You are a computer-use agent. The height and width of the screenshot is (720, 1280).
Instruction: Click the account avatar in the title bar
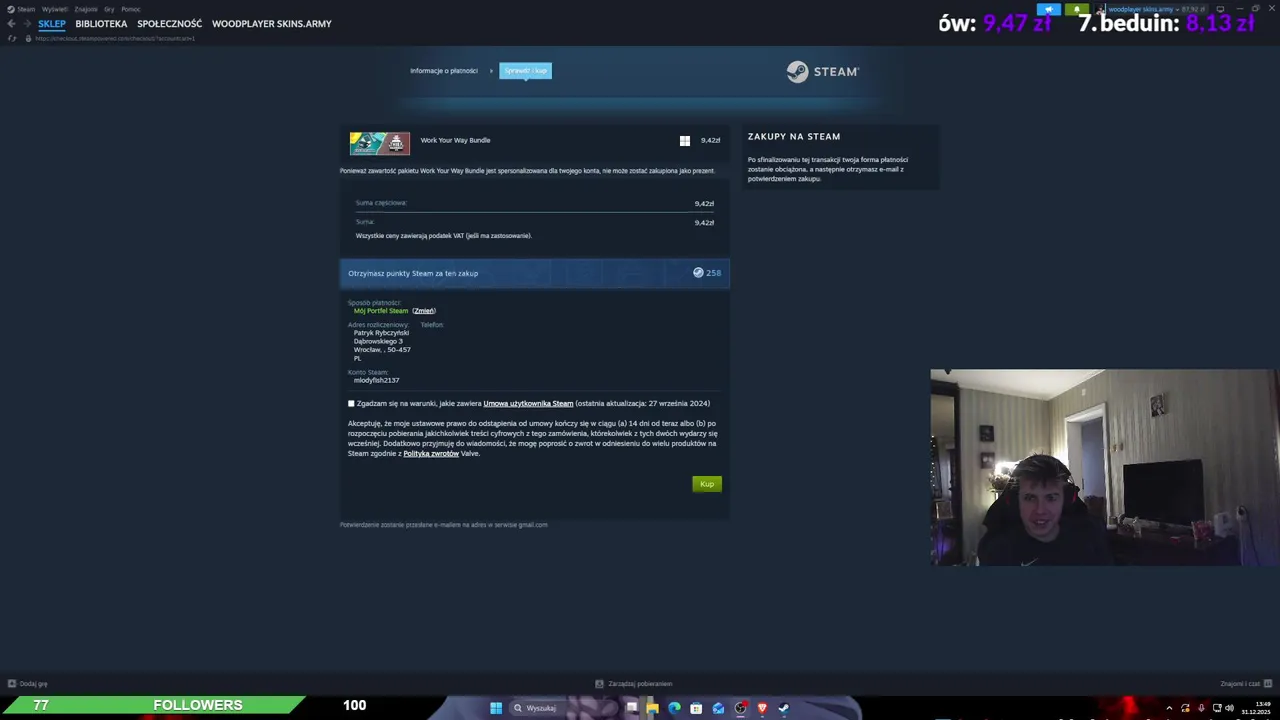1100,9
